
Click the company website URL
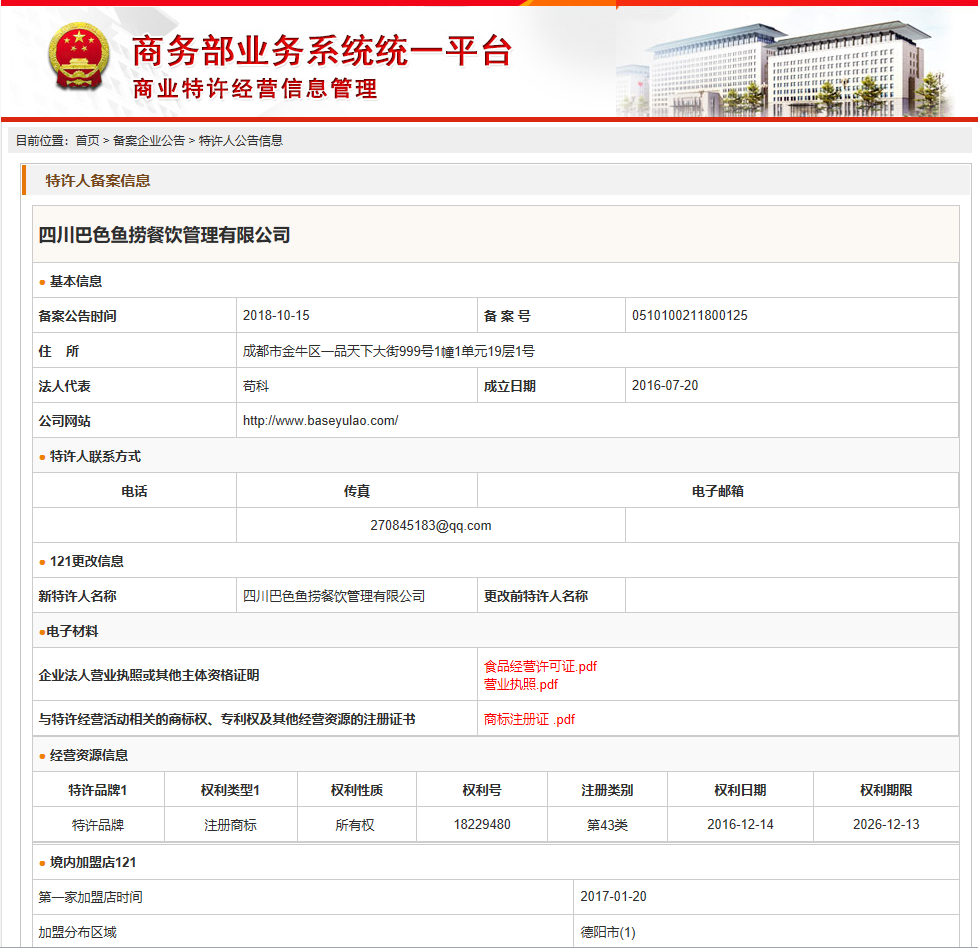coord(320,421)
